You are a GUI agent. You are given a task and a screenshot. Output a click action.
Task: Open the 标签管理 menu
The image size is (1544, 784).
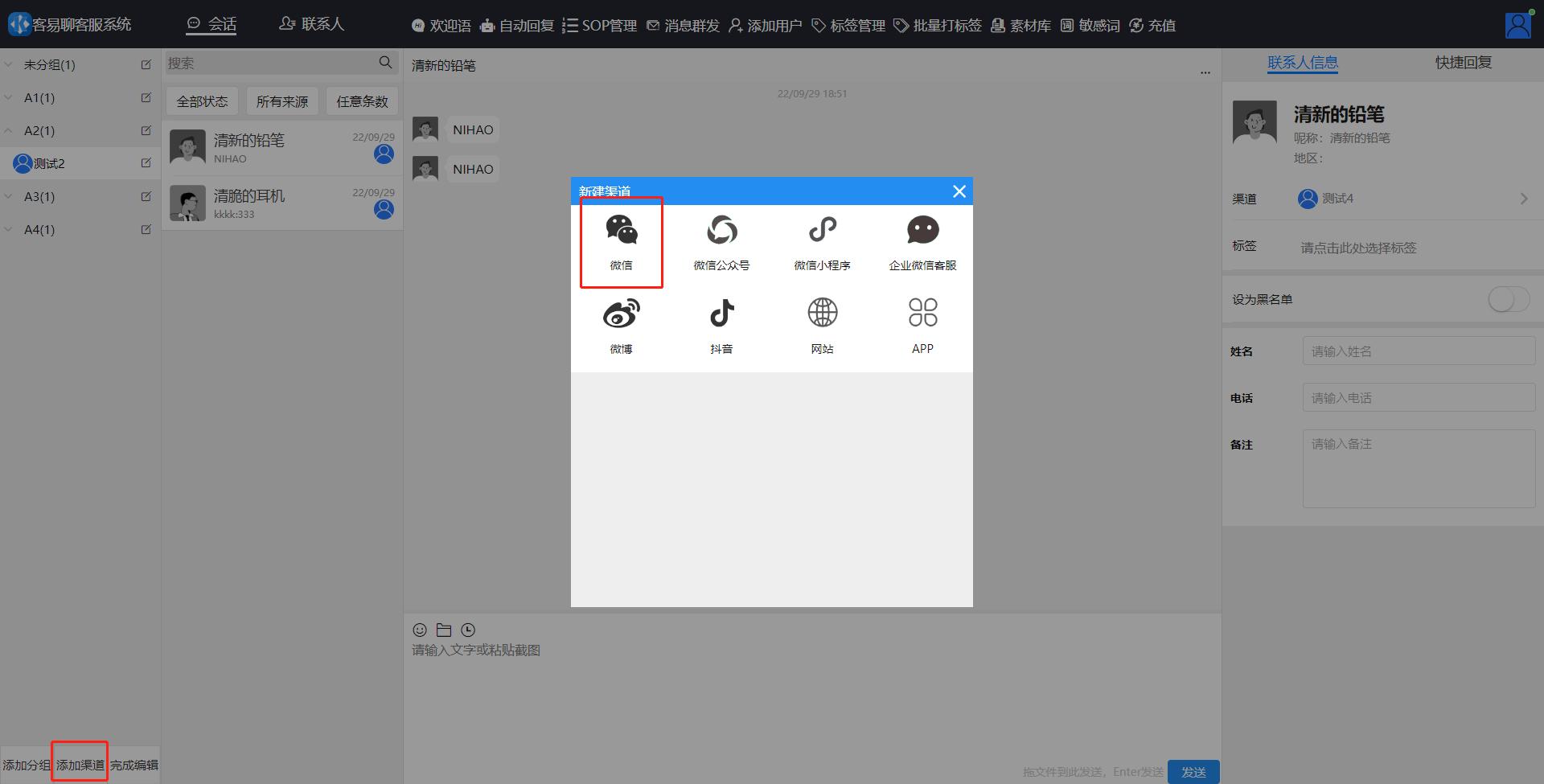pos(848,26)
